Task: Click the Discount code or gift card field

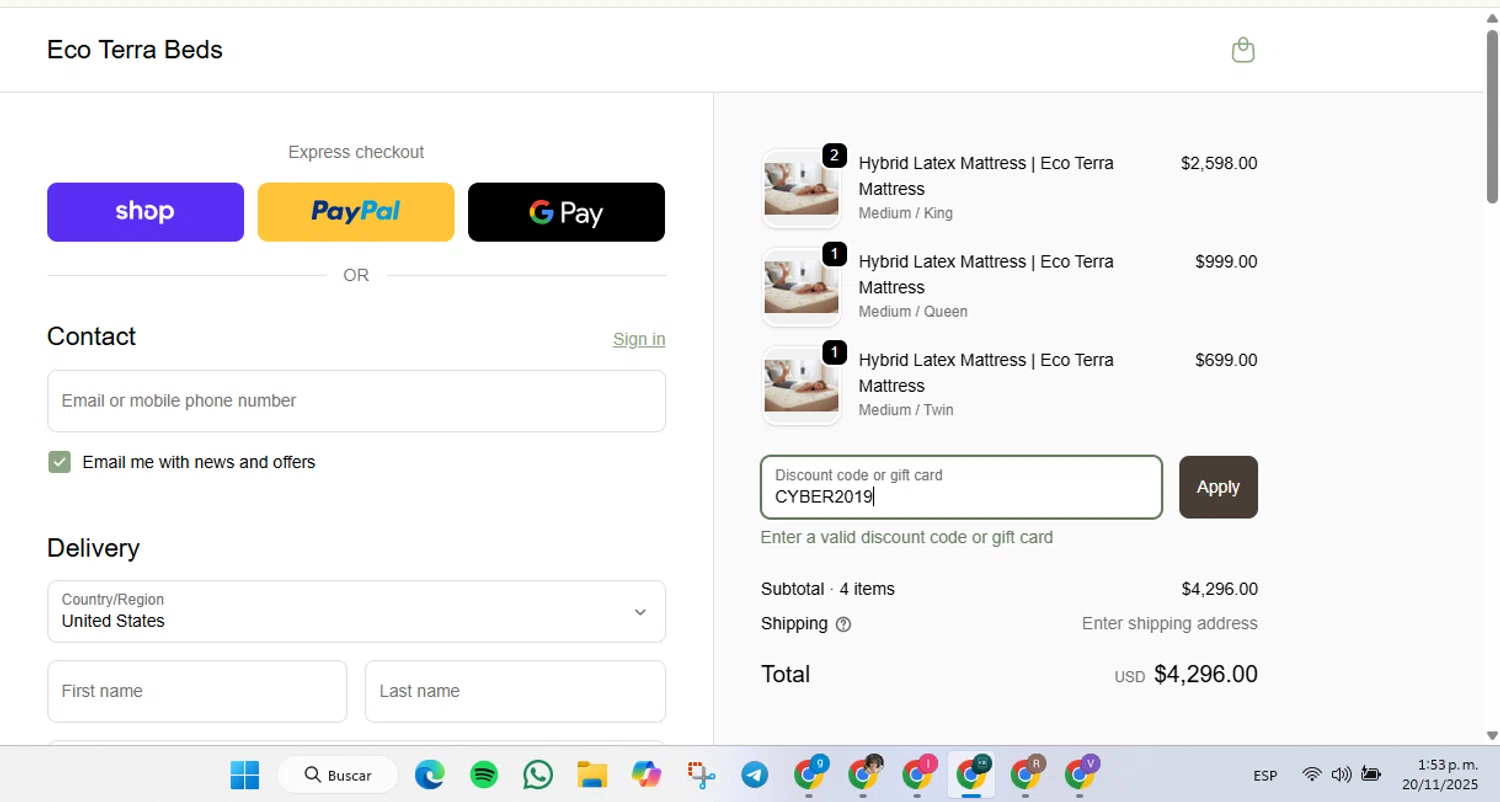Action: click(961, 487)
